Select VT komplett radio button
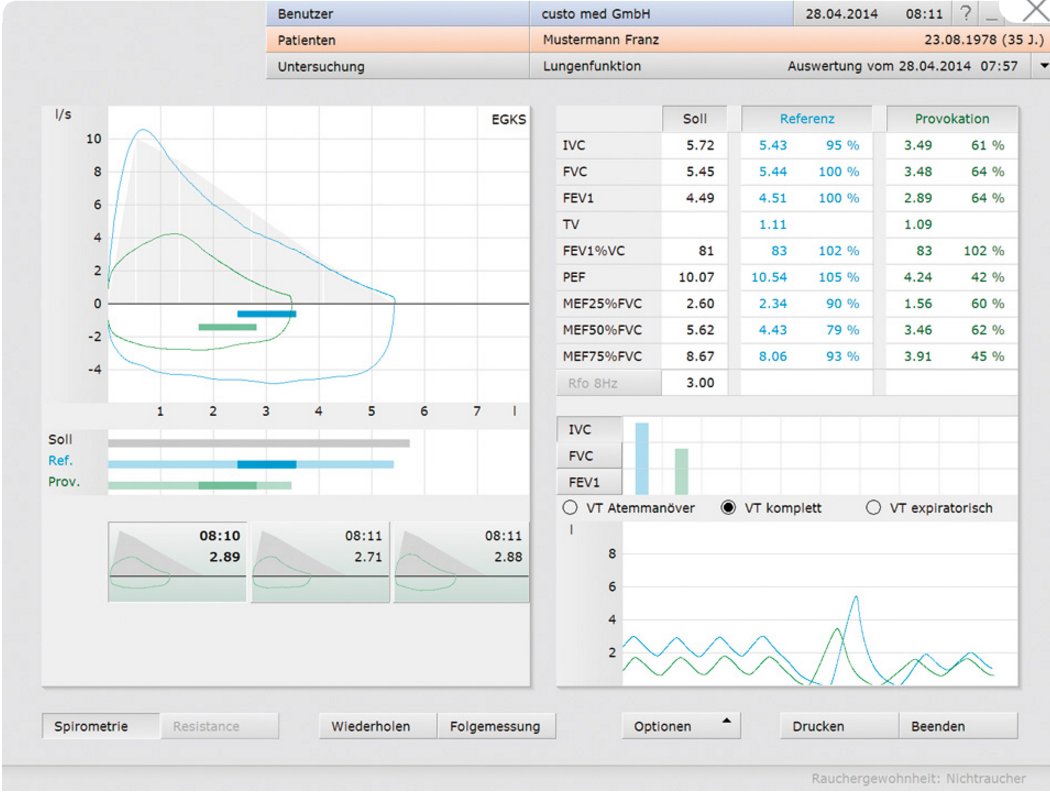 pyautogui.click(x=729, y=508)
